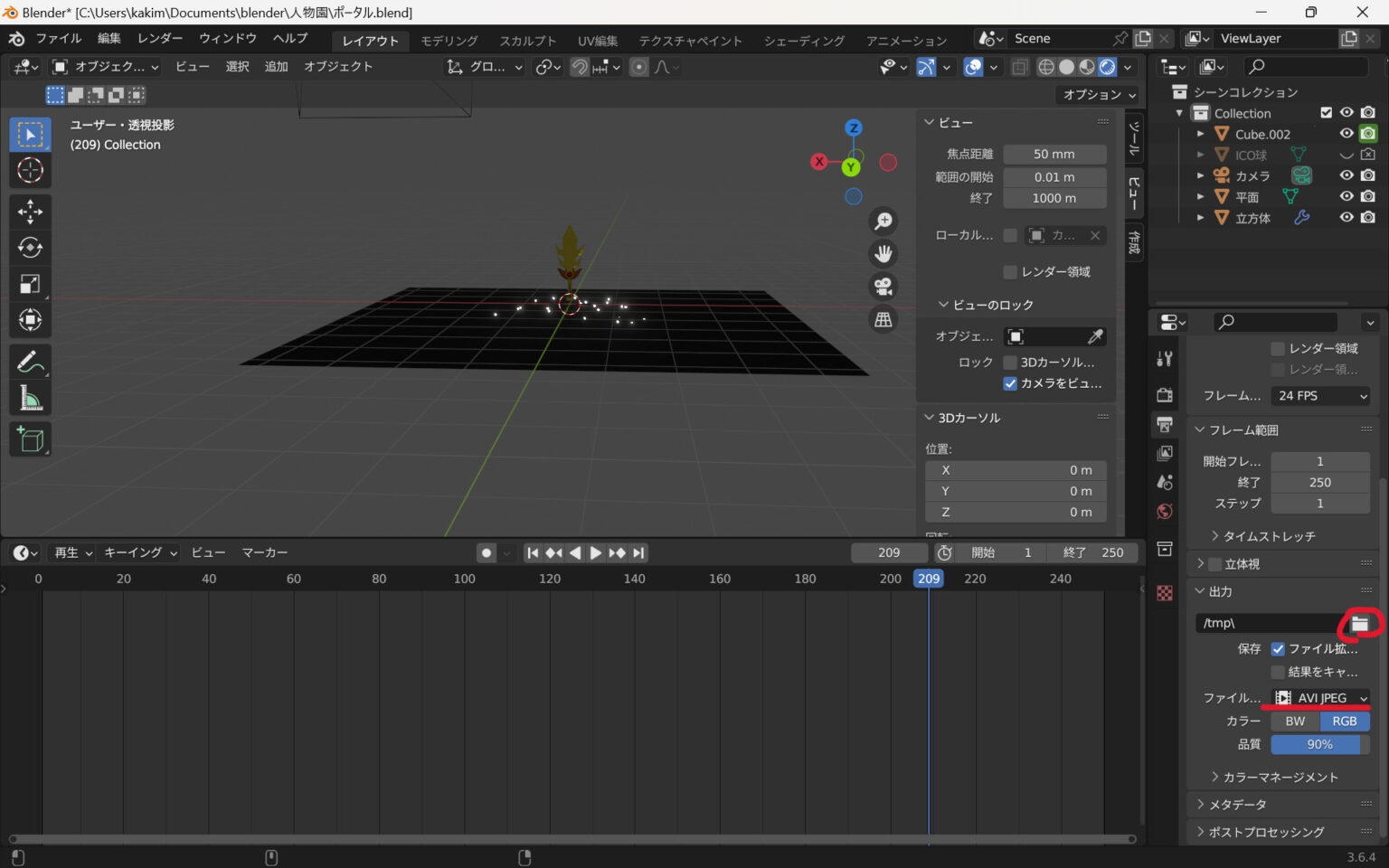Image resolution: width=1389 pixels, height=868 pixels.
Task: Open the Tool properties tab
Action: [1165, 359]
